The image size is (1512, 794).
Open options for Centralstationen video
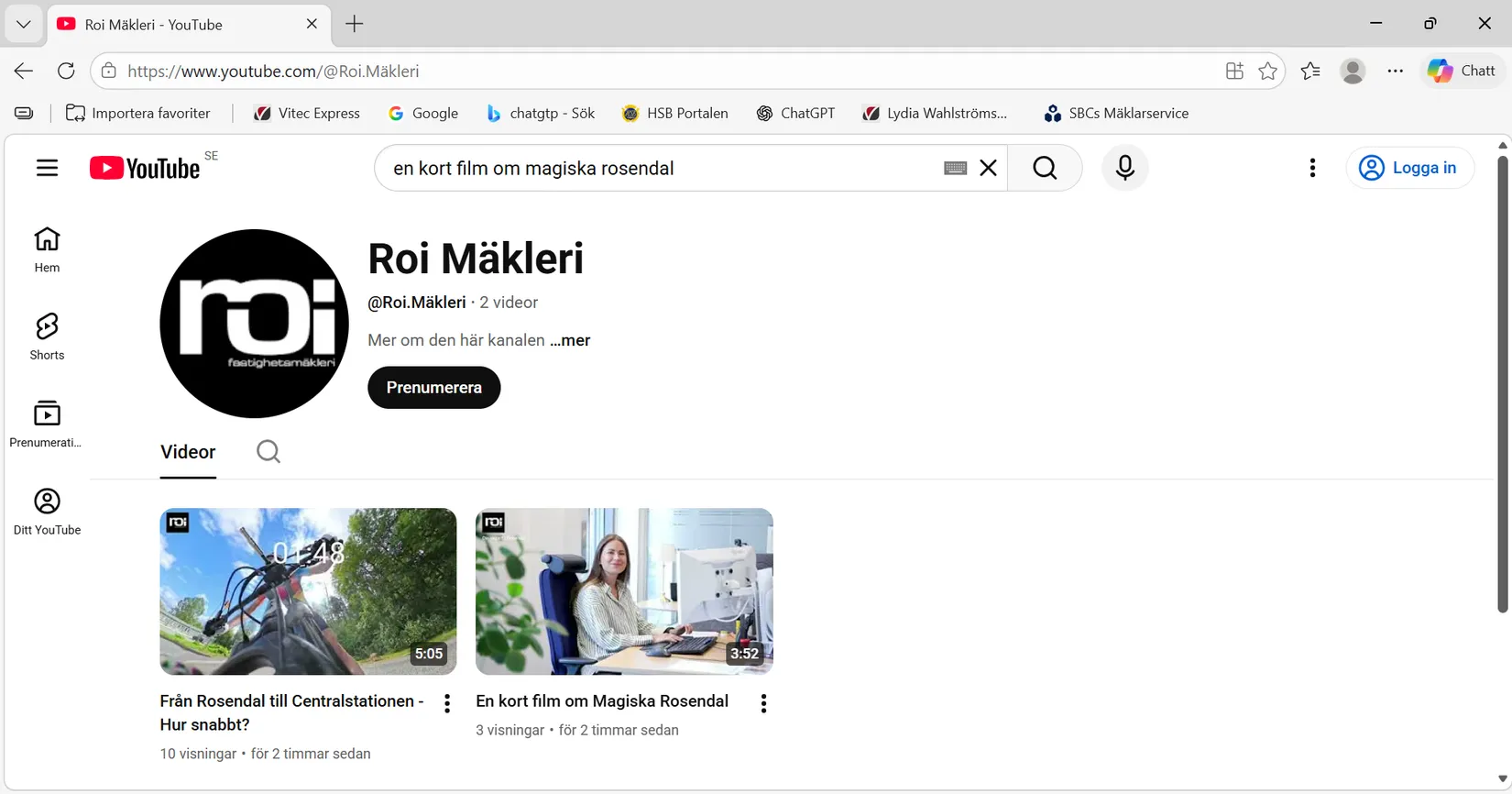click(x=447, y=703)
